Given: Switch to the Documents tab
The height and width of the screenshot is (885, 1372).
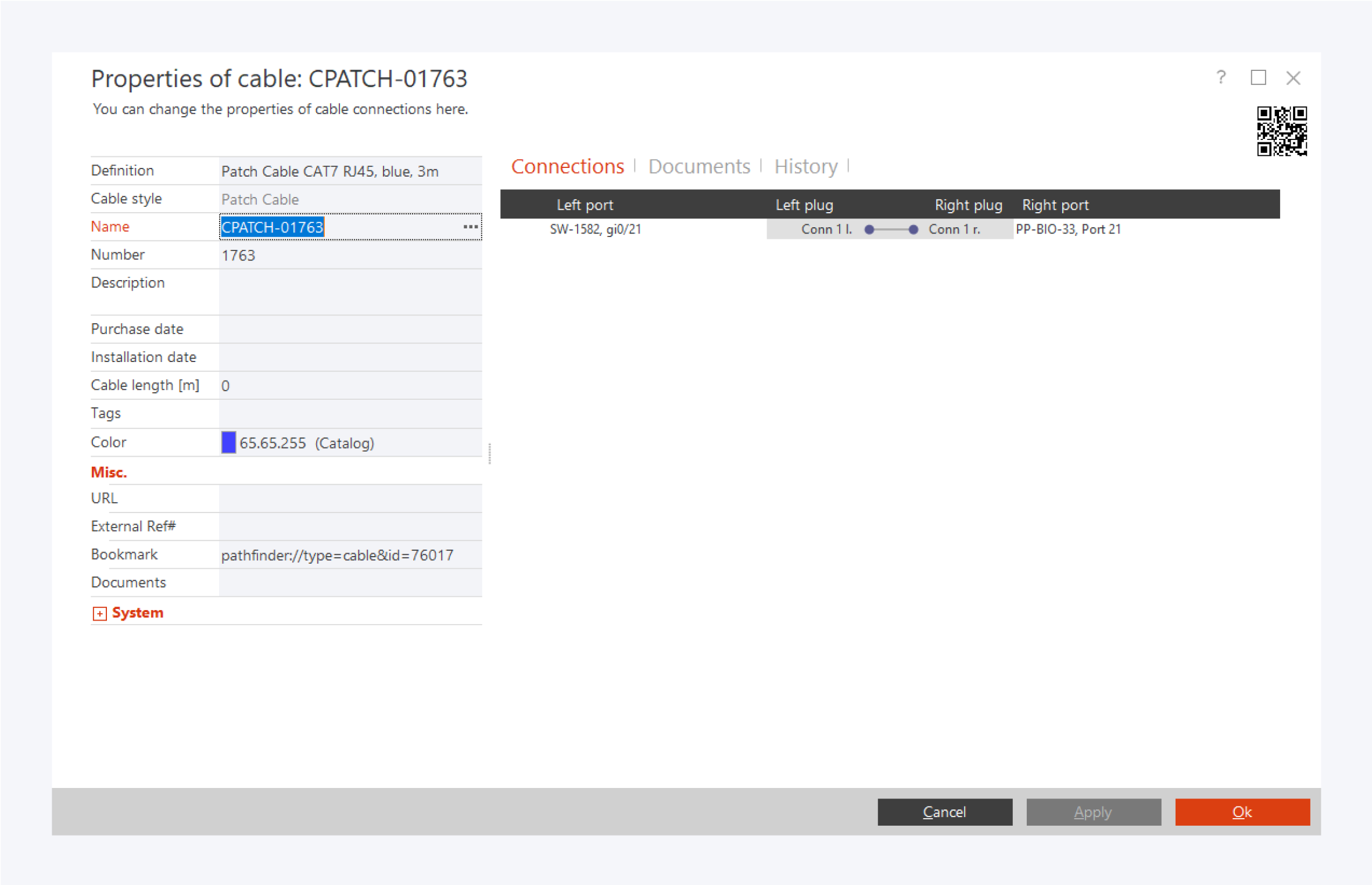Looking at the screenshot, I should click(x=699, y=167).
